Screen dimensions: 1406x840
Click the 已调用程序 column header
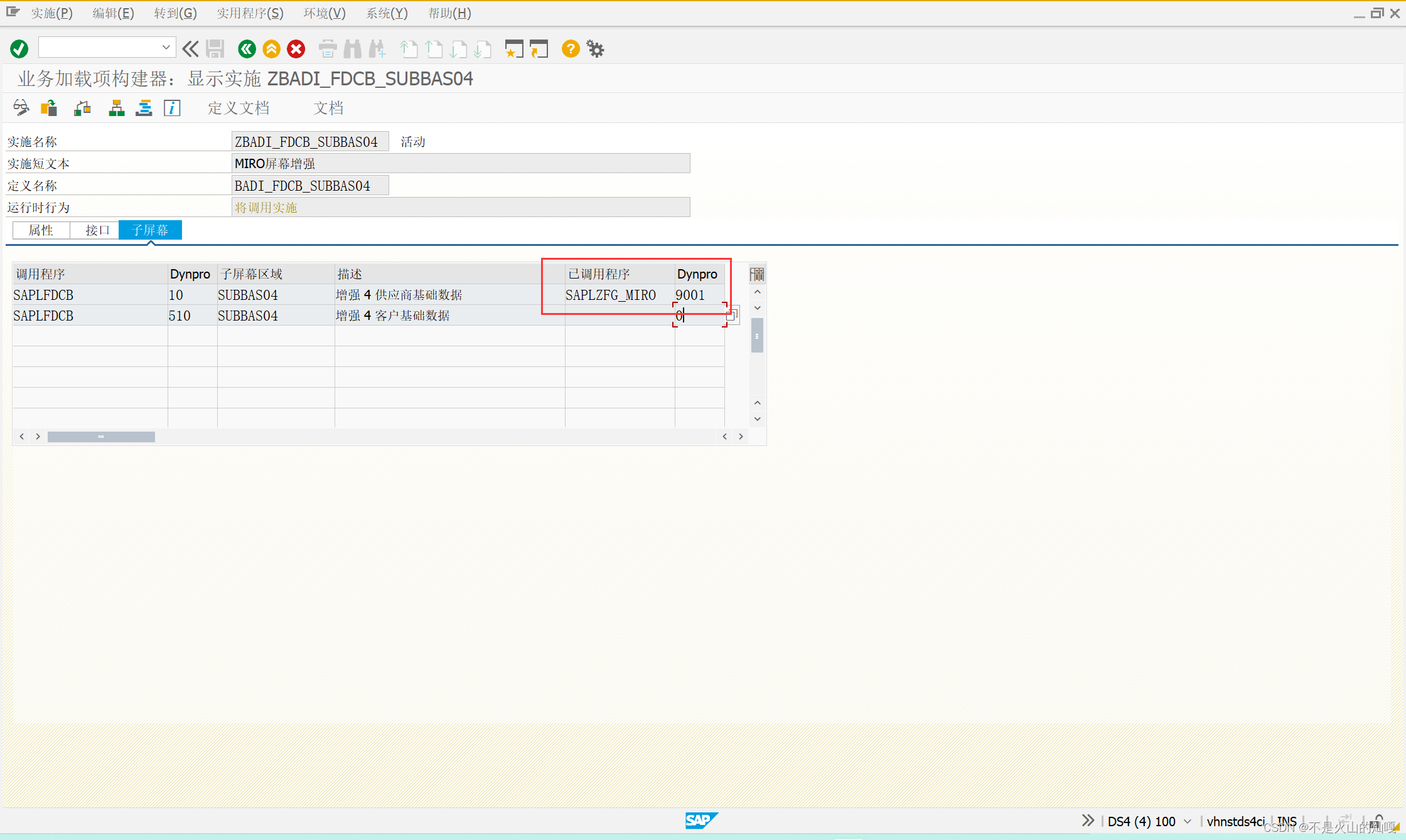620,274
